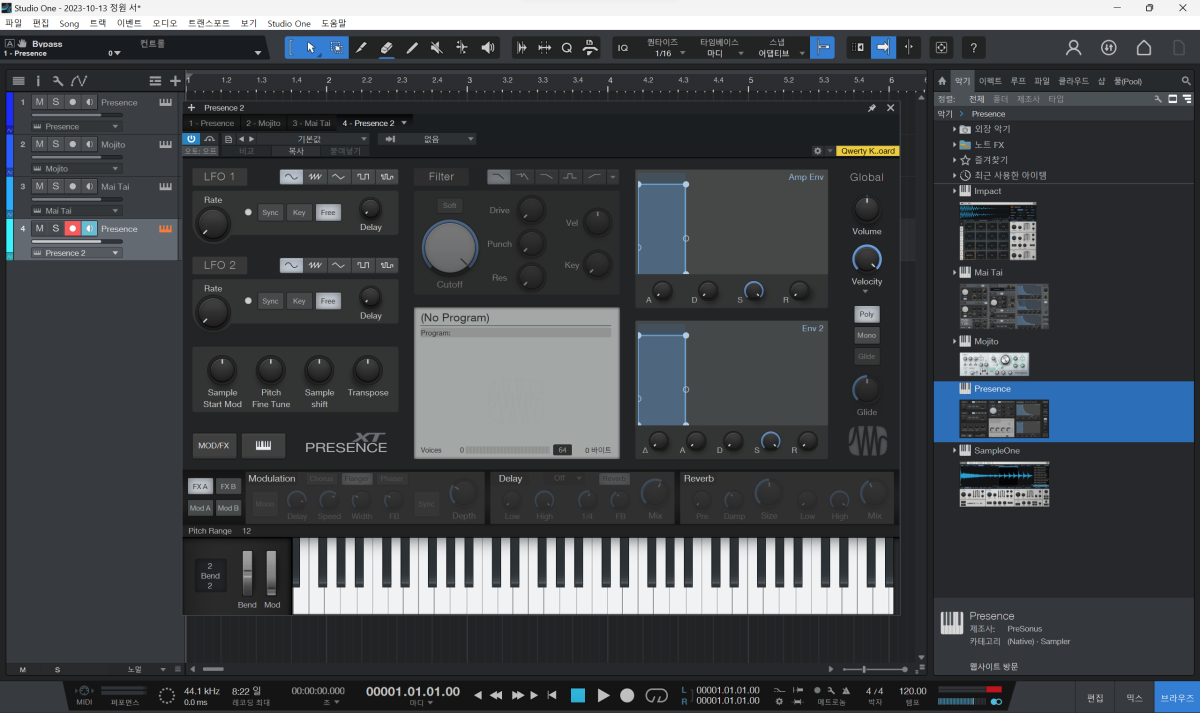The height and width of the screenshot is (713, 1200).
Task: Expand the SampleOne instrument entry
Action: (955, 451)
